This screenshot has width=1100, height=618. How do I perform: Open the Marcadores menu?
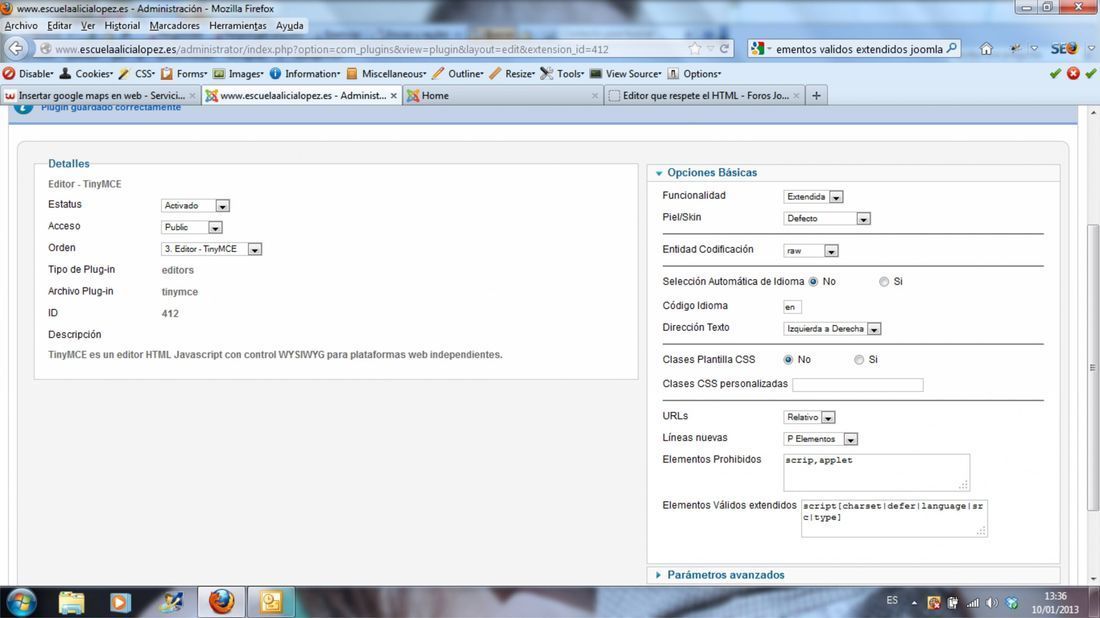(174, 26)
